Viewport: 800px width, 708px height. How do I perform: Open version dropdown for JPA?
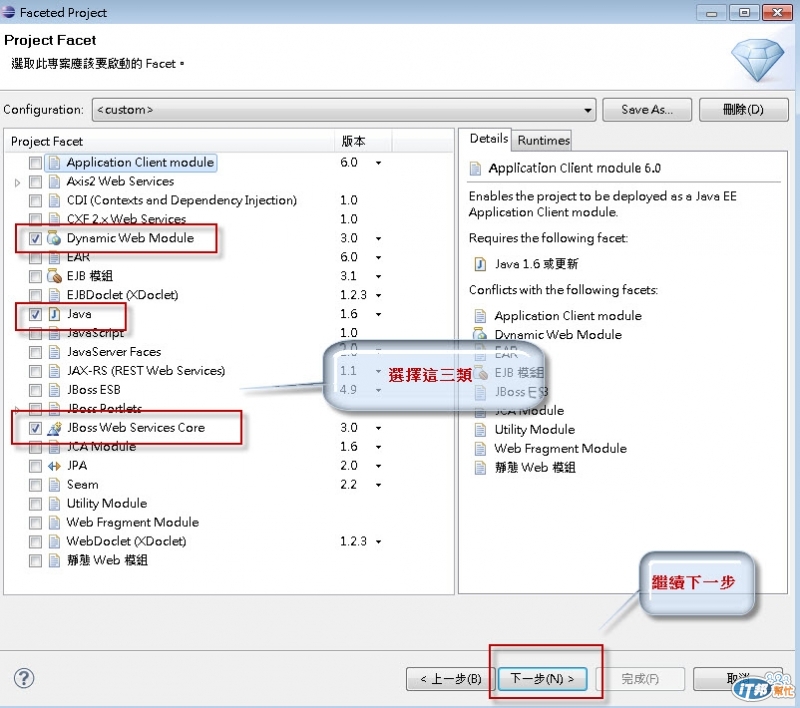379,466
